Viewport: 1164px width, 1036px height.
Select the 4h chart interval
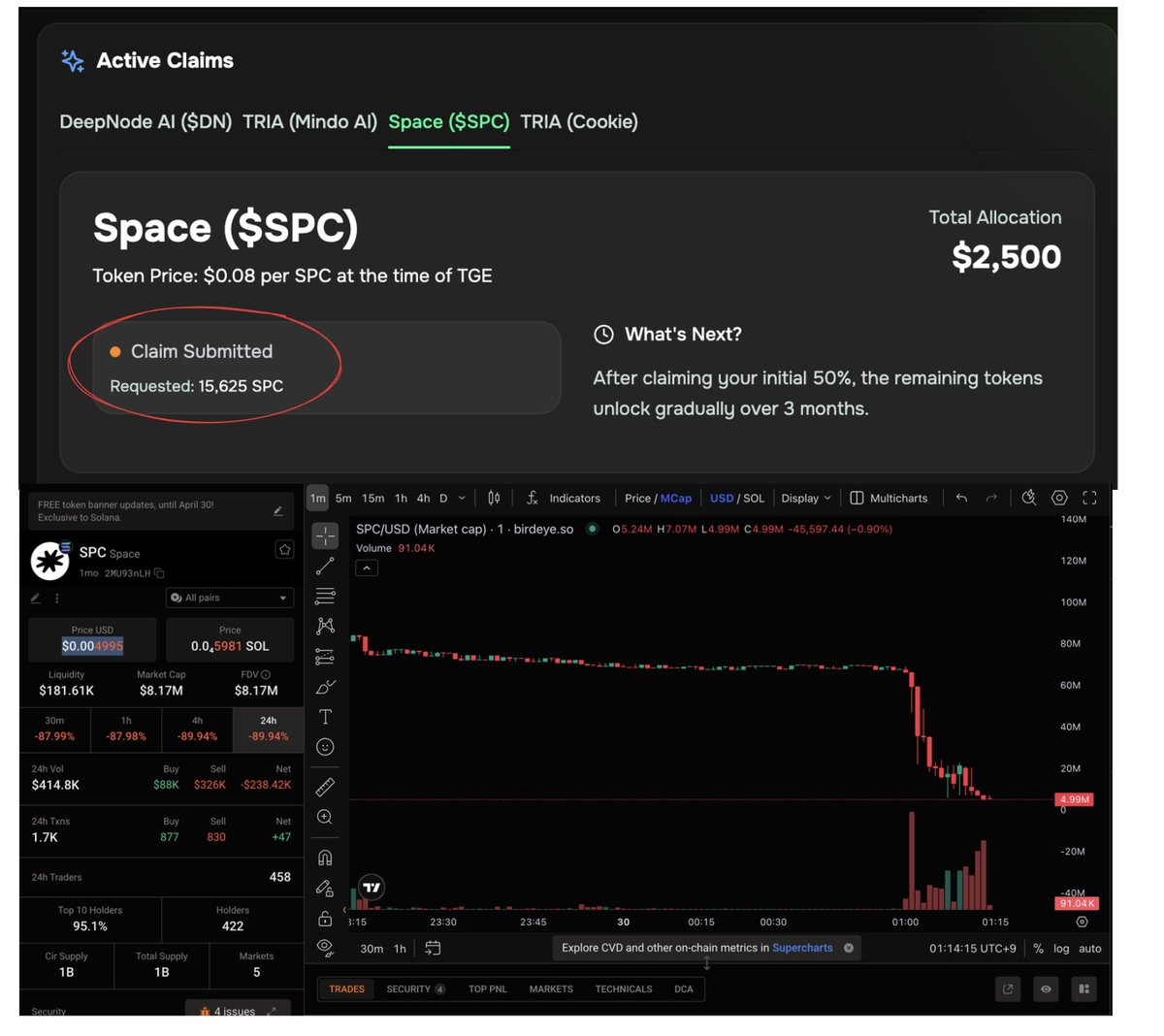click(423, 498)
